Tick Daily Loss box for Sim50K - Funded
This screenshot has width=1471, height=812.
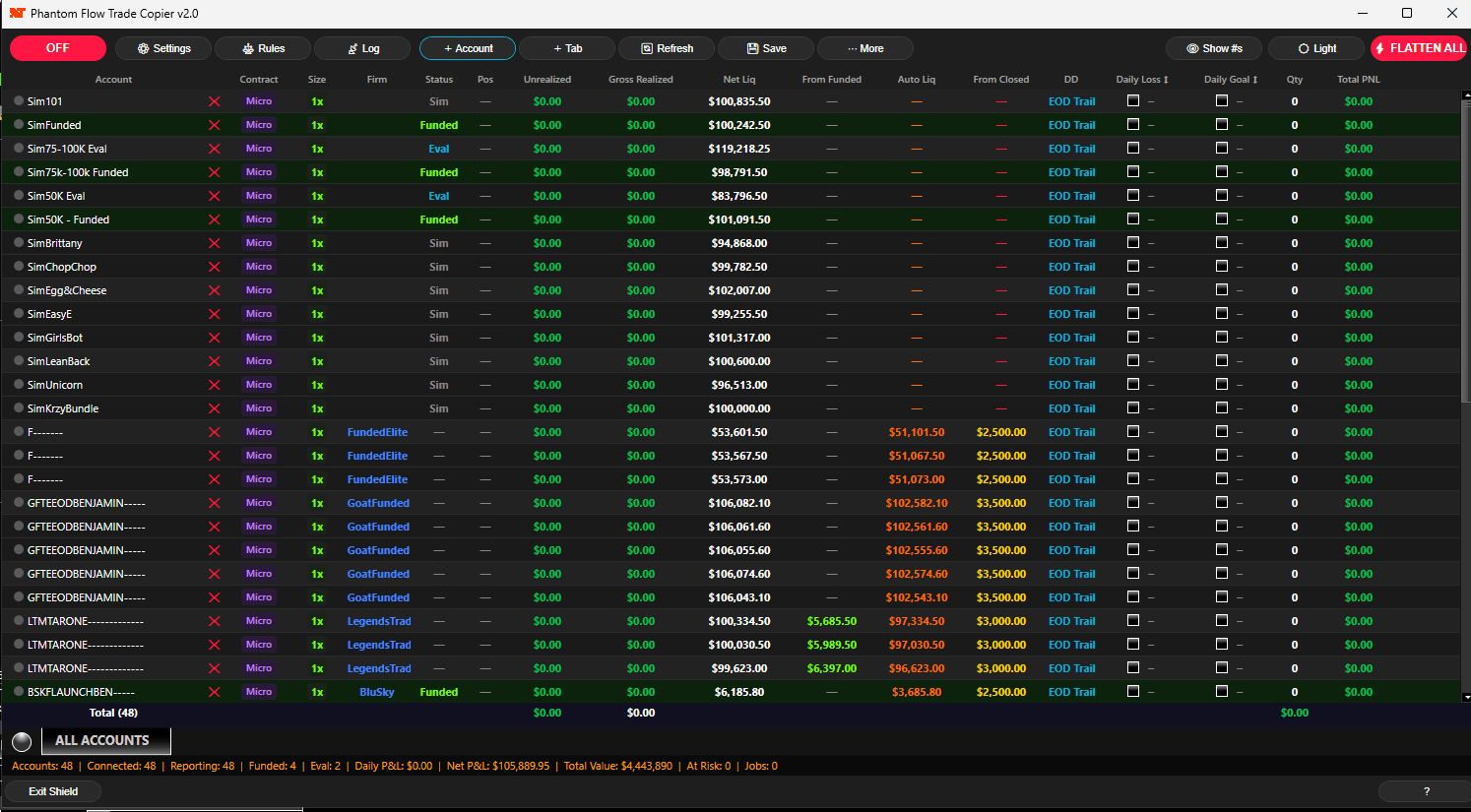click(1132, 219)
